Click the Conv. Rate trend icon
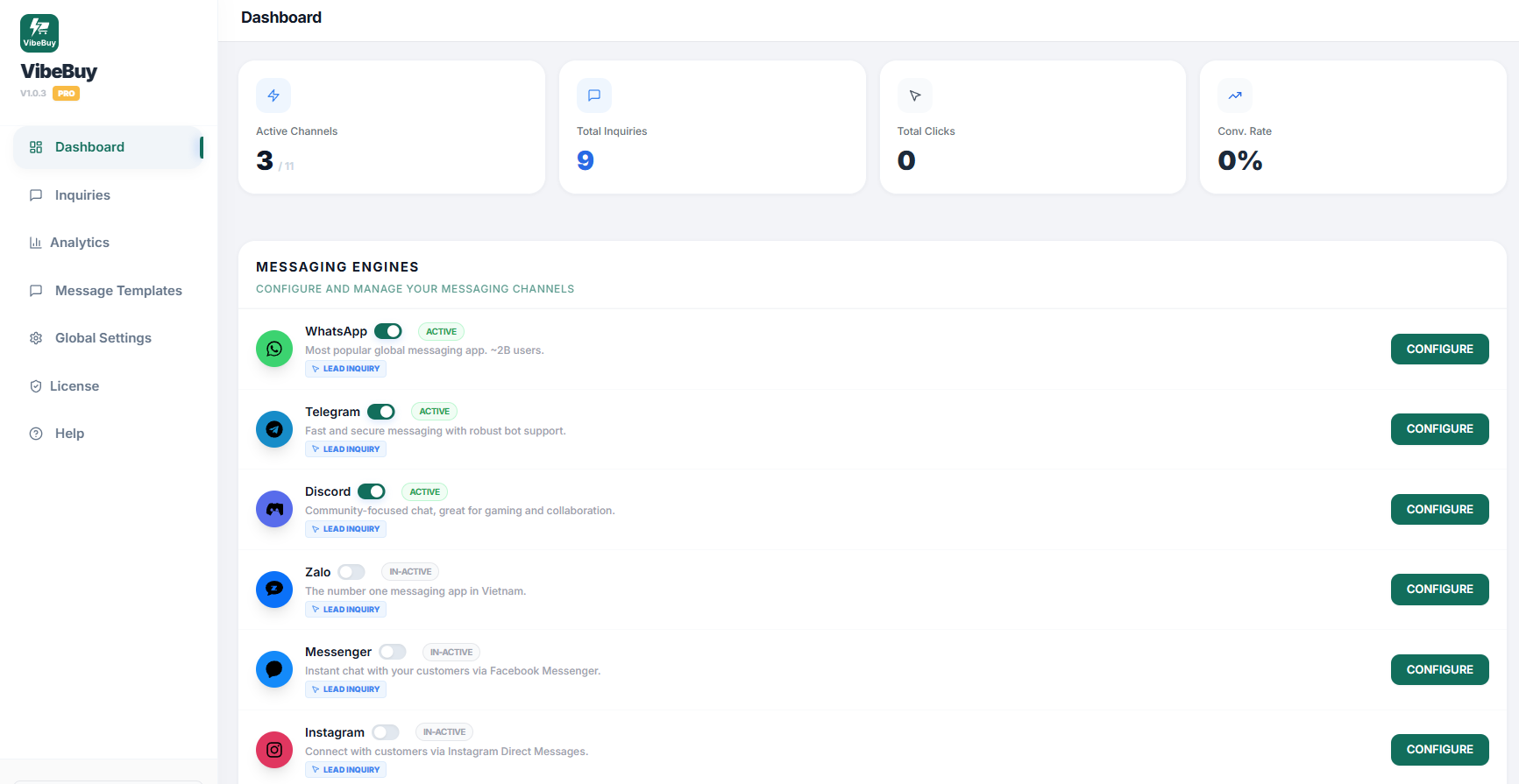 pos(1235,95)
